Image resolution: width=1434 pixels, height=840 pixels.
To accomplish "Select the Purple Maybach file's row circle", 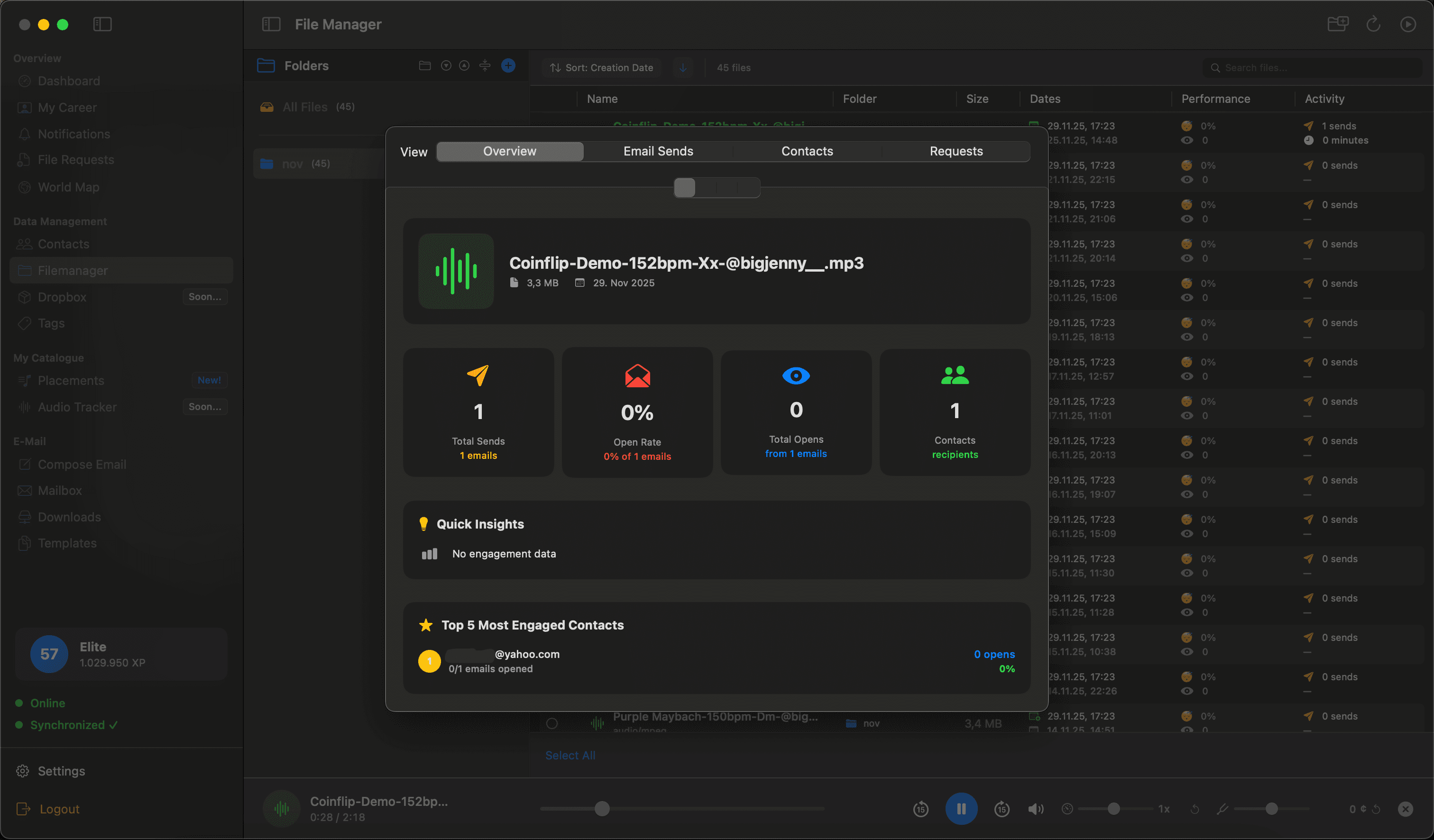I will point(552,723).
